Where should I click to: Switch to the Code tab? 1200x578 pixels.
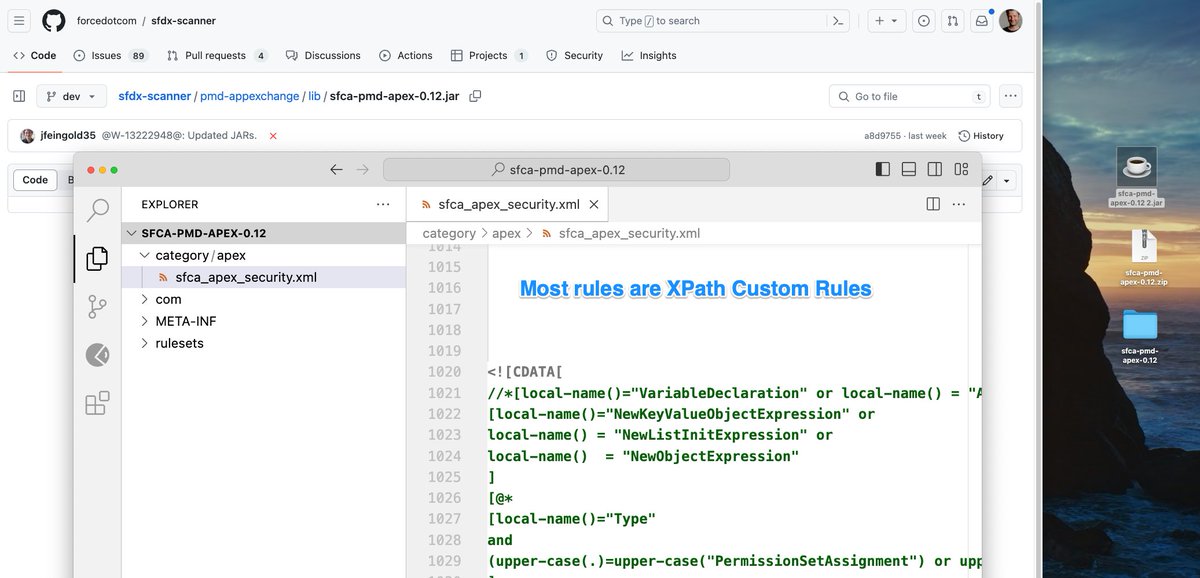pyautogui.click(x=34, y=56)
